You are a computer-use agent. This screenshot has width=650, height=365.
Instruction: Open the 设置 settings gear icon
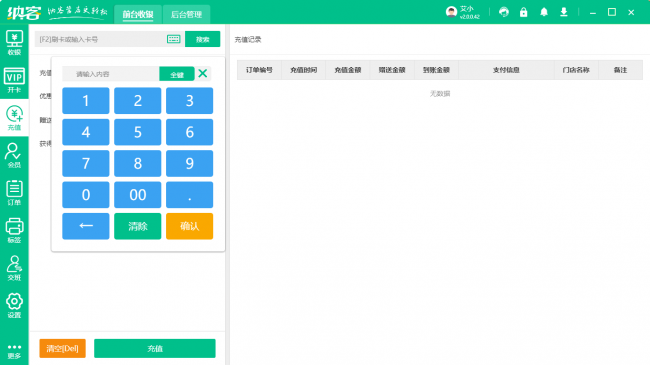point(14,306)
